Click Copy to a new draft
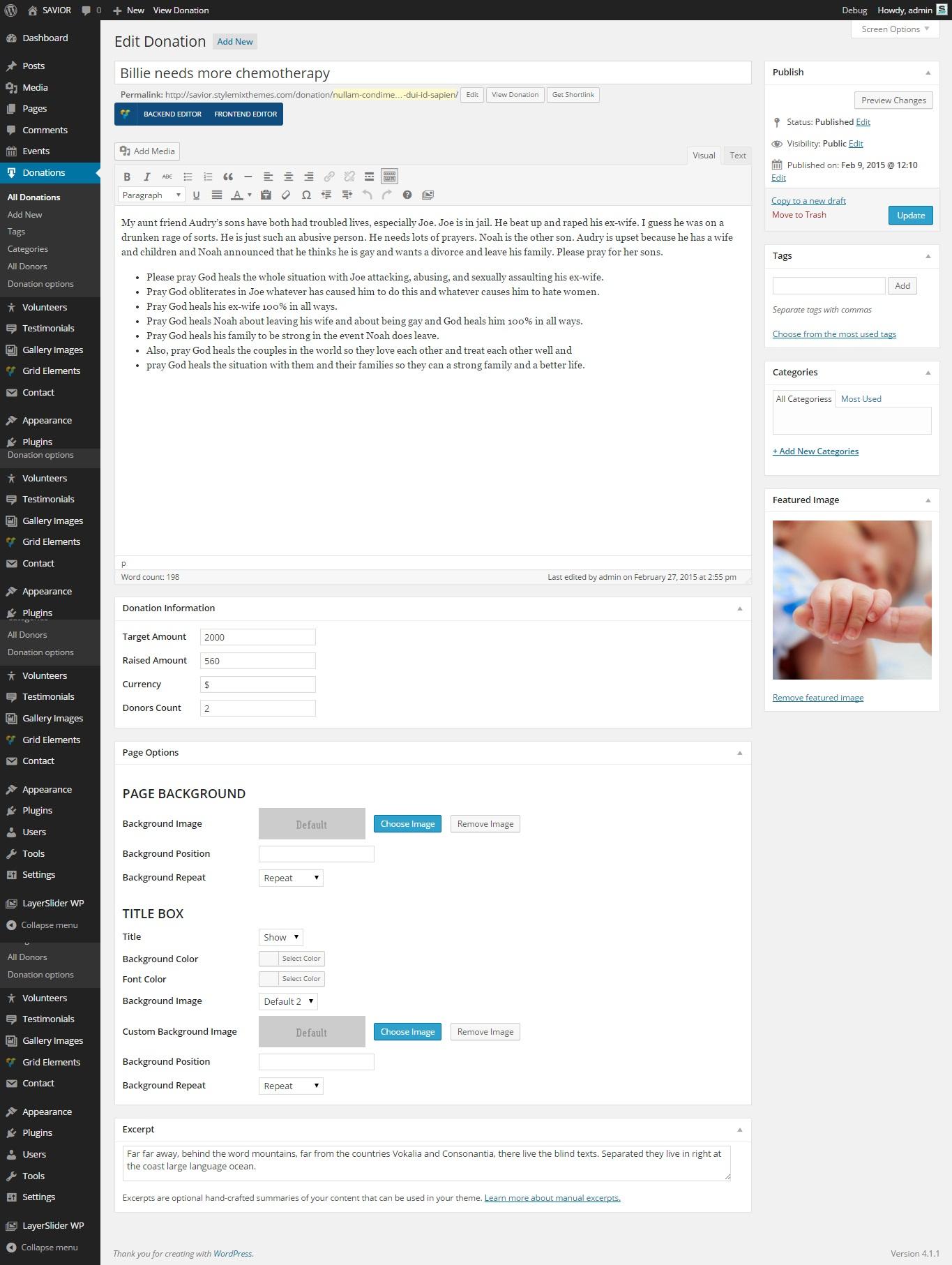Viewport: 952px width, 1265px height. [808, 201]
